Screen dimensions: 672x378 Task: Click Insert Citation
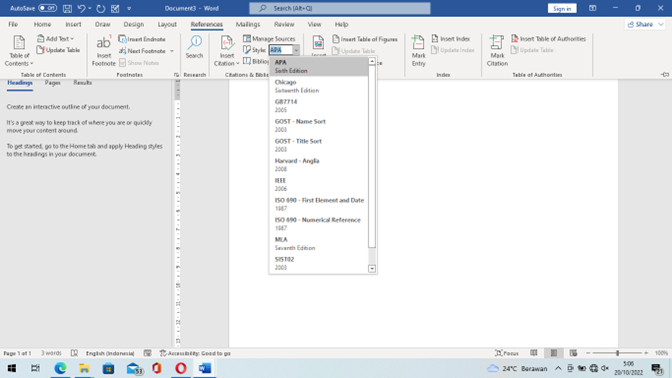(226, 51)
